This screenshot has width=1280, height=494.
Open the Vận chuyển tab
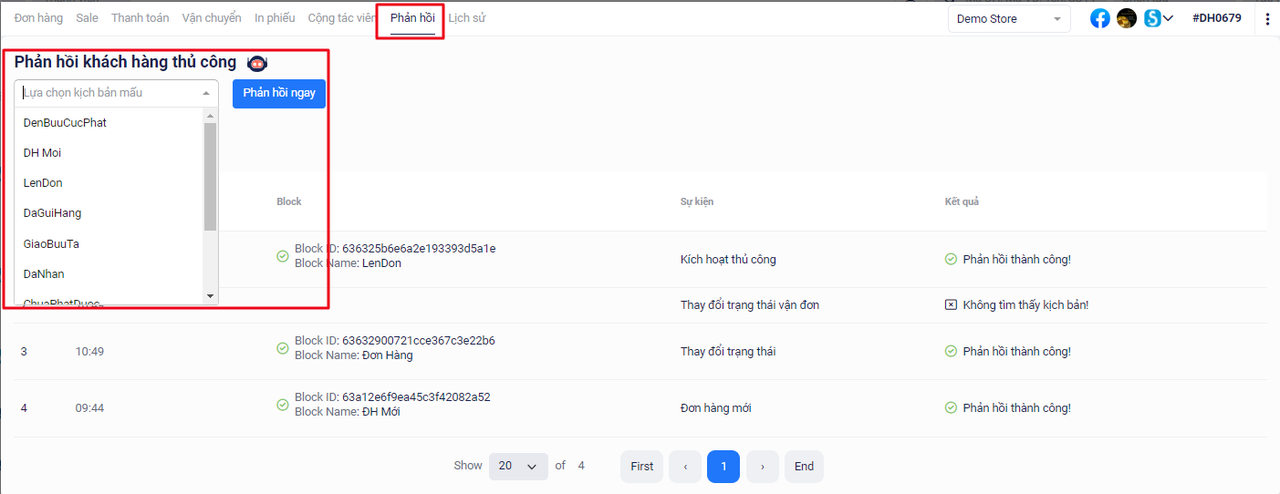pos(211,18)
